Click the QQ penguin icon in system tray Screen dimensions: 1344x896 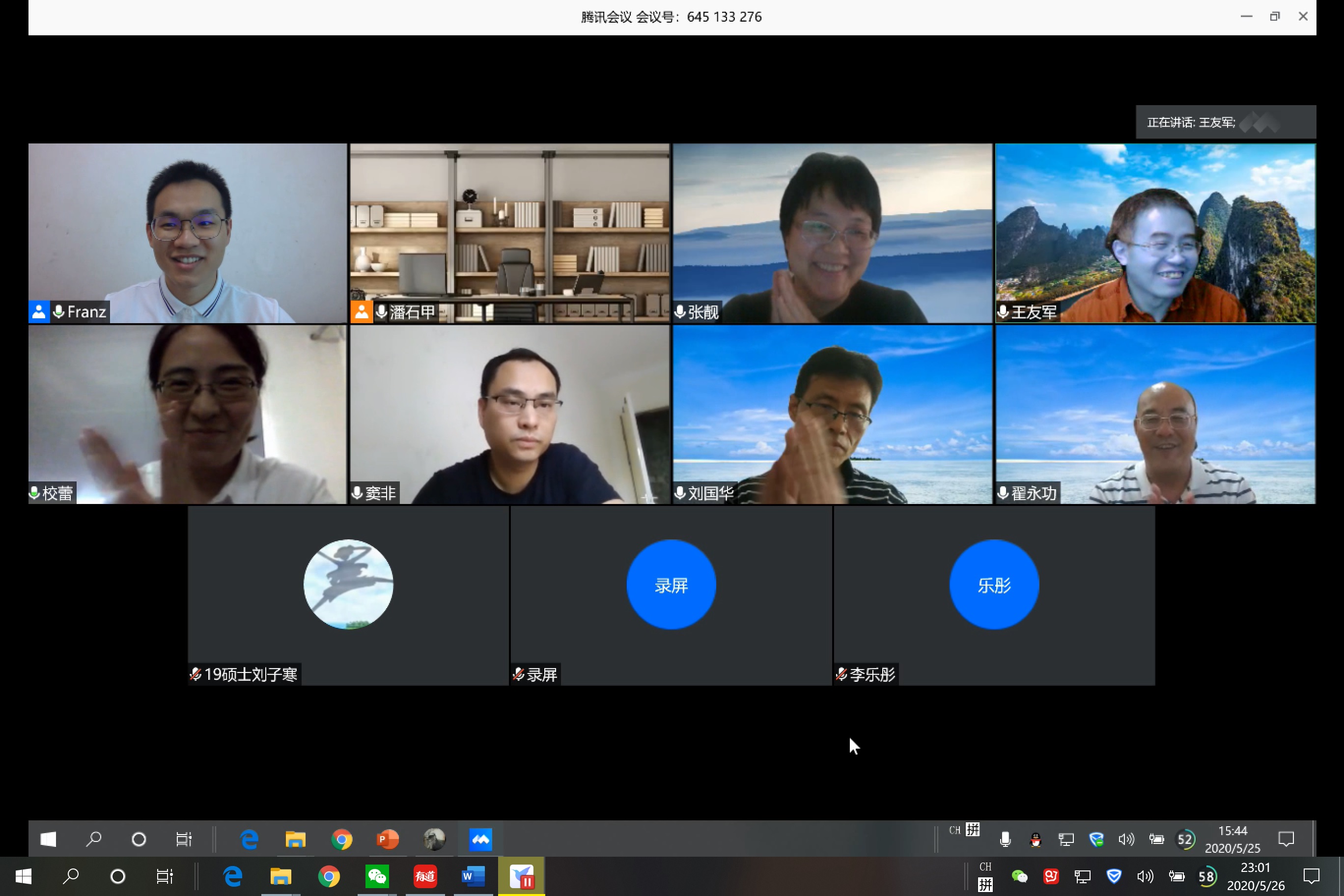pos(1036,839)
